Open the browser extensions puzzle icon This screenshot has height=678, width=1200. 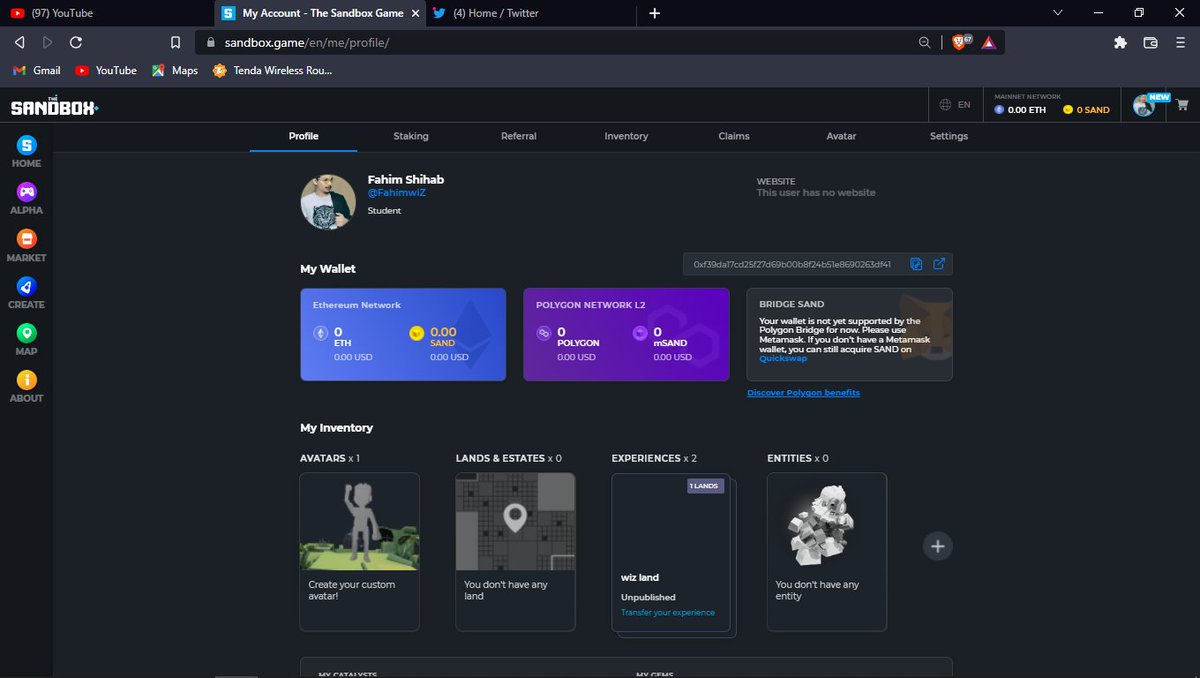point(1120,42)
